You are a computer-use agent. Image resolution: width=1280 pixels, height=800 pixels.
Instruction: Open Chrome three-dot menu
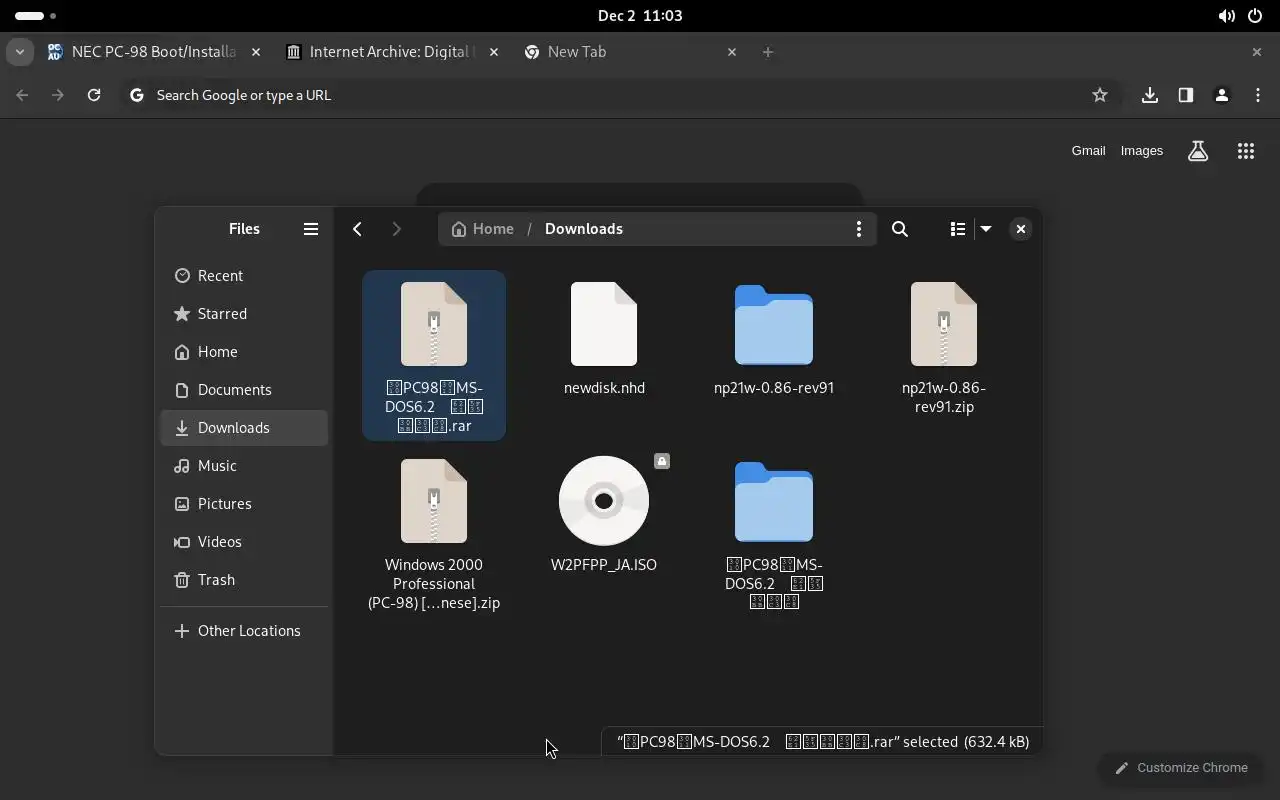(1258, 95)
